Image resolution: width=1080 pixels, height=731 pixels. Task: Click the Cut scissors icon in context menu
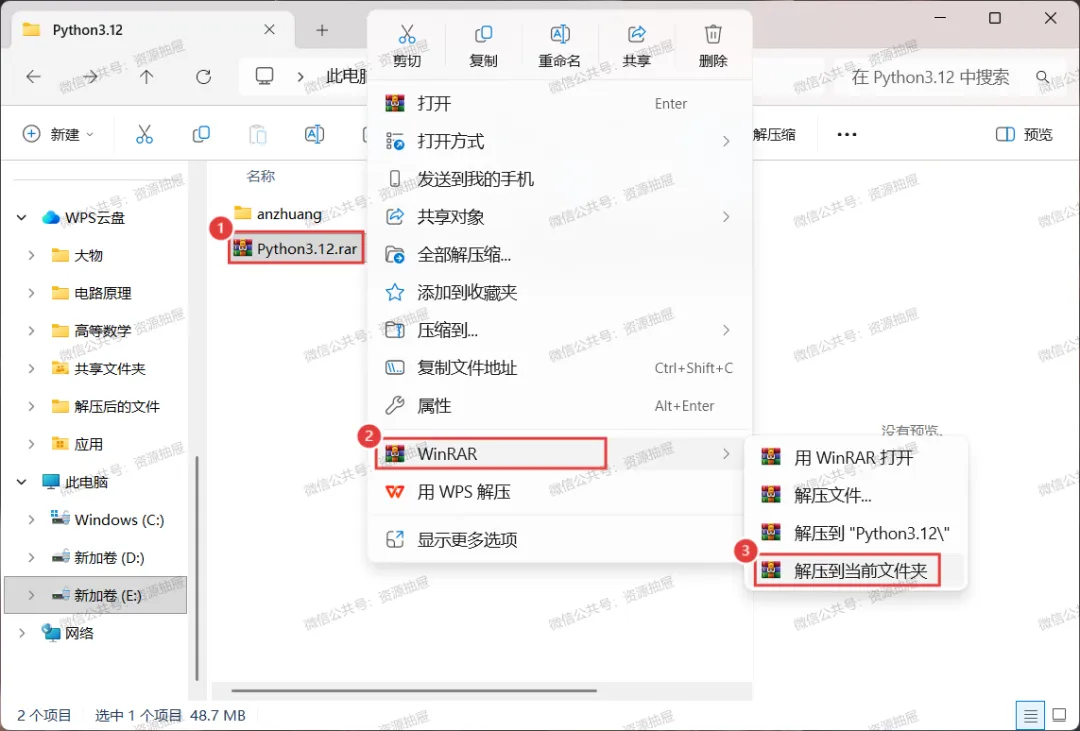(406, 34)
